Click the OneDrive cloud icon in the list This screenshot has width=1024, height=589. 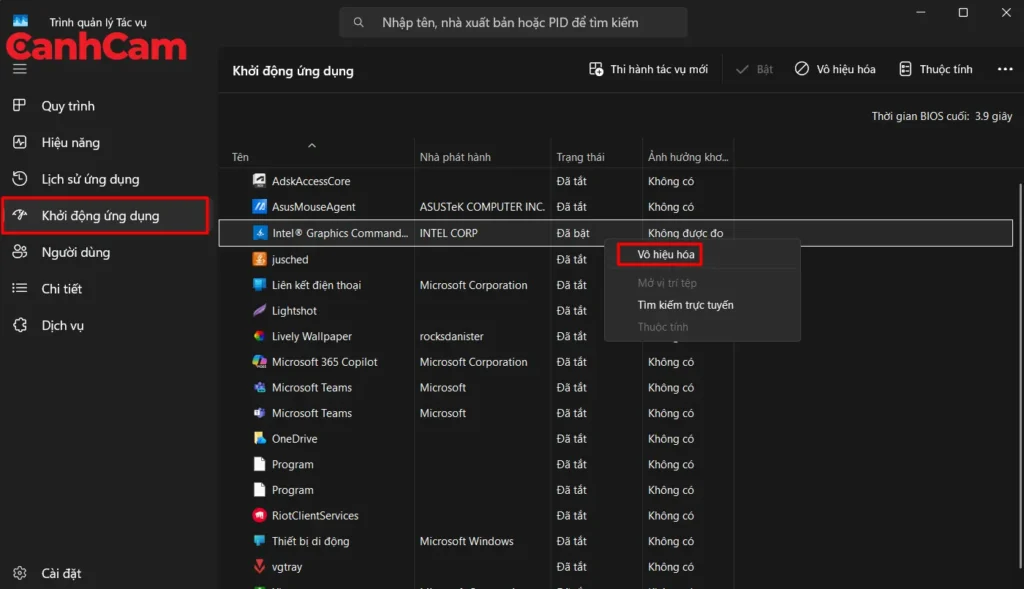[257, 438]
